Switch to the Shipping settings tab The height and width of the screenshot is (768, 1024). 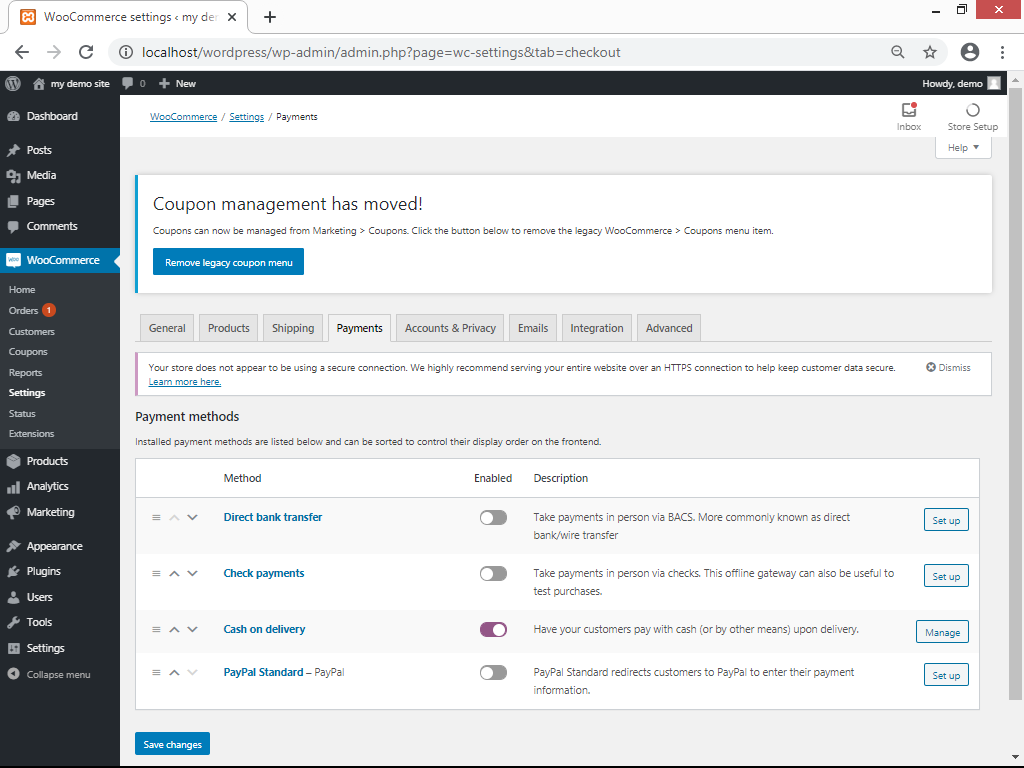point(293,328)
